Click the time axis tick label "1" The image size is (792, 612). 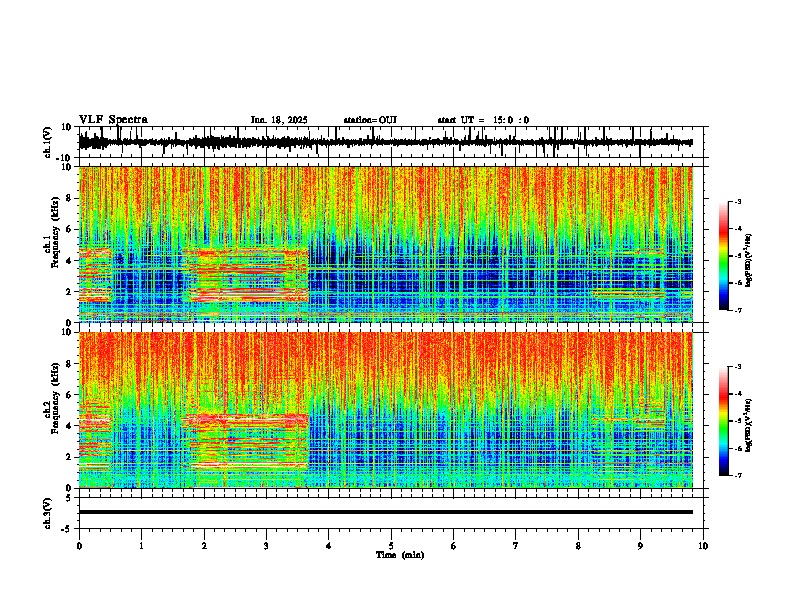pos(141,546)
